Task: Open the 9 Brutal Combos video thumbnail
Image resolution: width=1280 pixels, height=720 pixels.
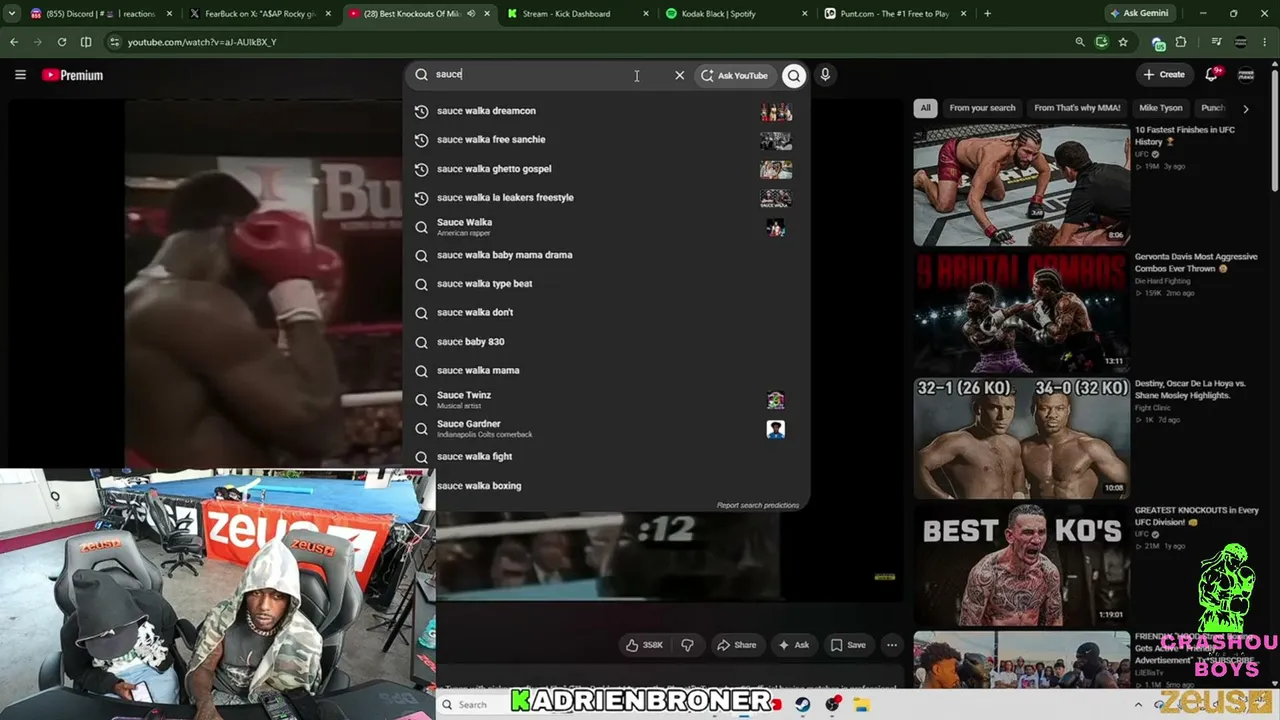Action: click(1021, 312)
